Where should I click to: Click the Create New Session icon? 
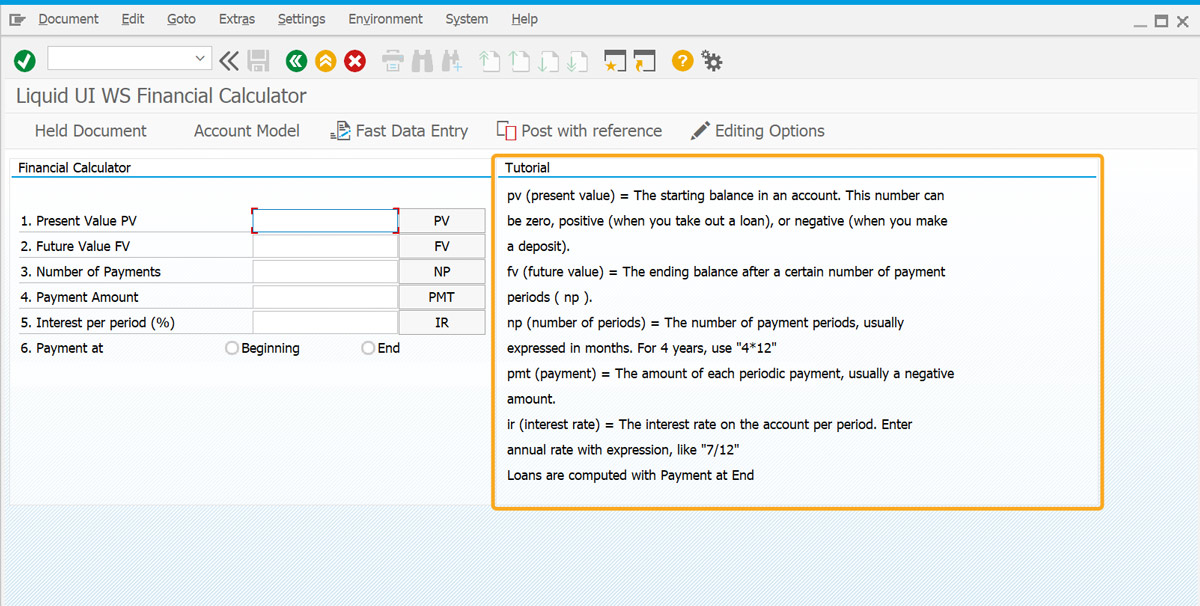tap(614, 61)
